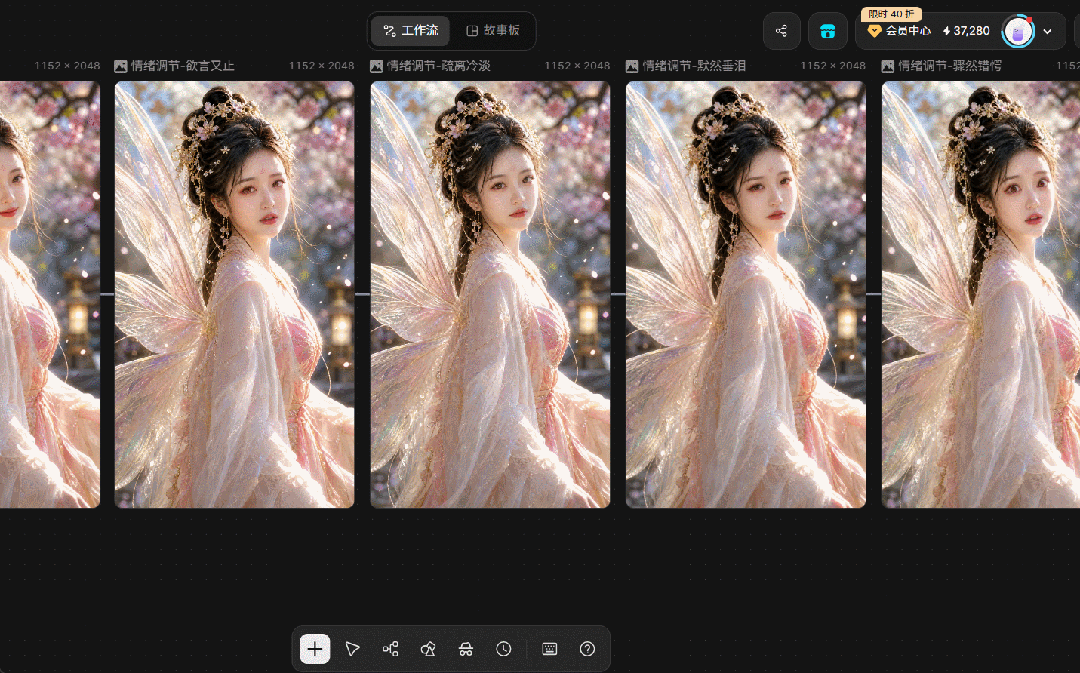
Task: Select node title 情绪调节-疏离冷淡
Action: pyautogui.click(x=439, y=66)
